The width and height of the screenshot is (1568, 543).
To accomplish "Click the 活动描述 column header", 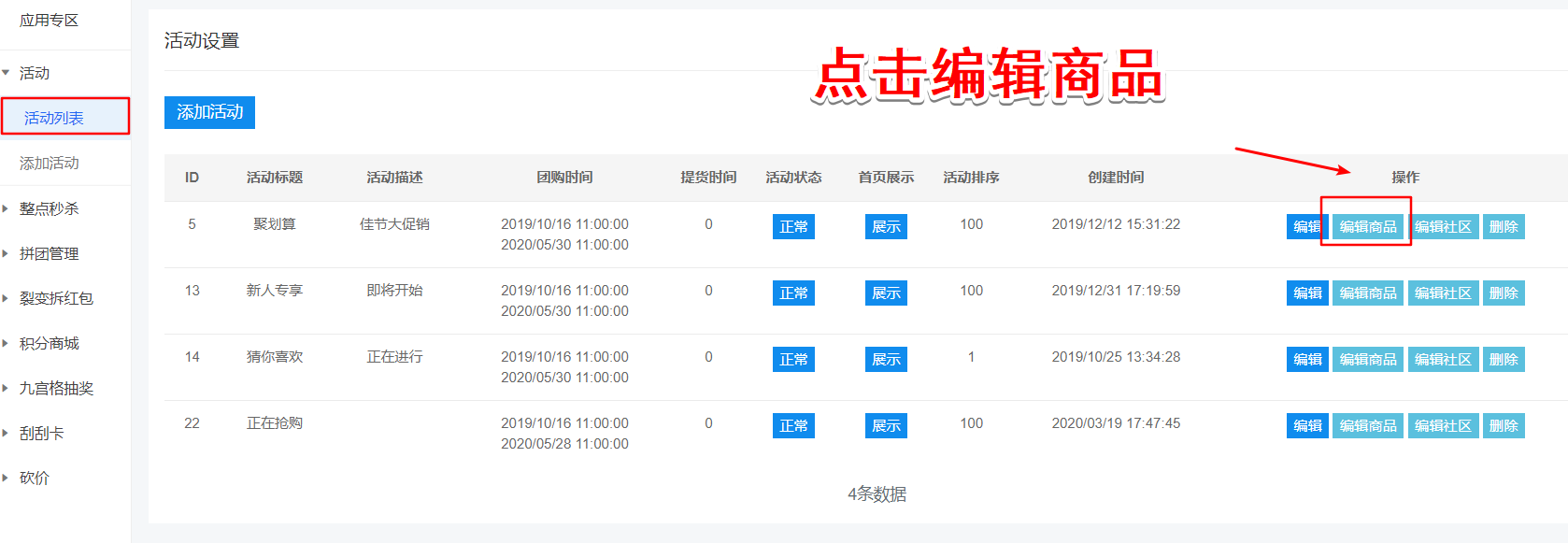I will tap(394, 178).
